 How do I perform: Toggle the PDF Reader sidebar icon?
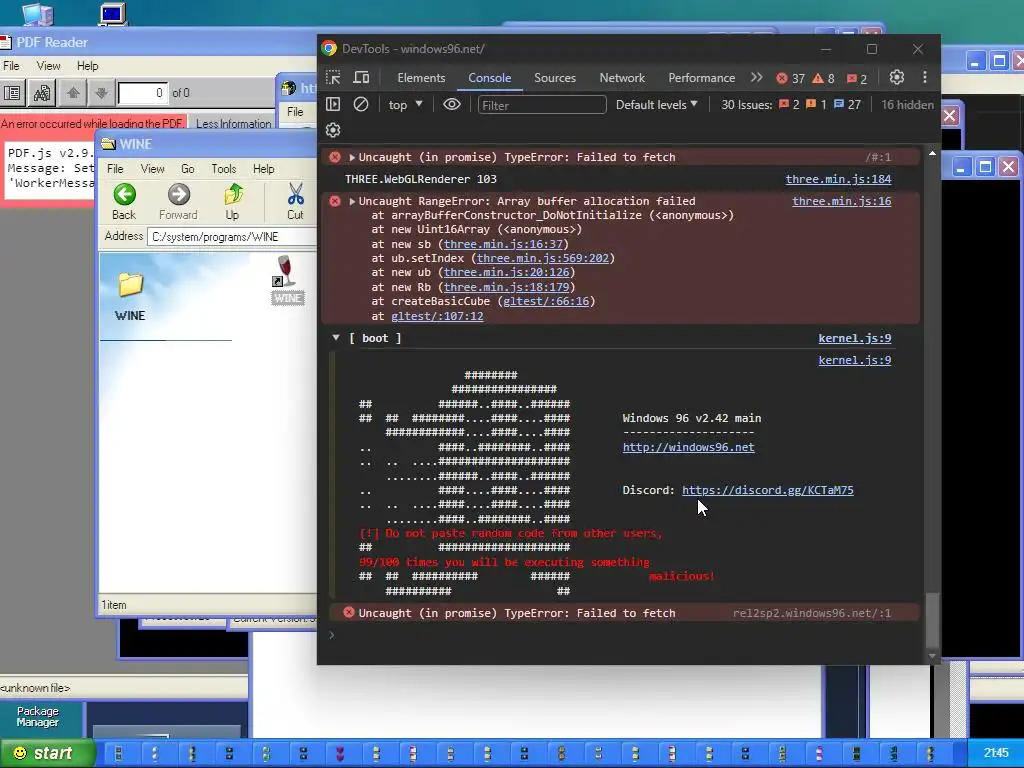[12, 93]
